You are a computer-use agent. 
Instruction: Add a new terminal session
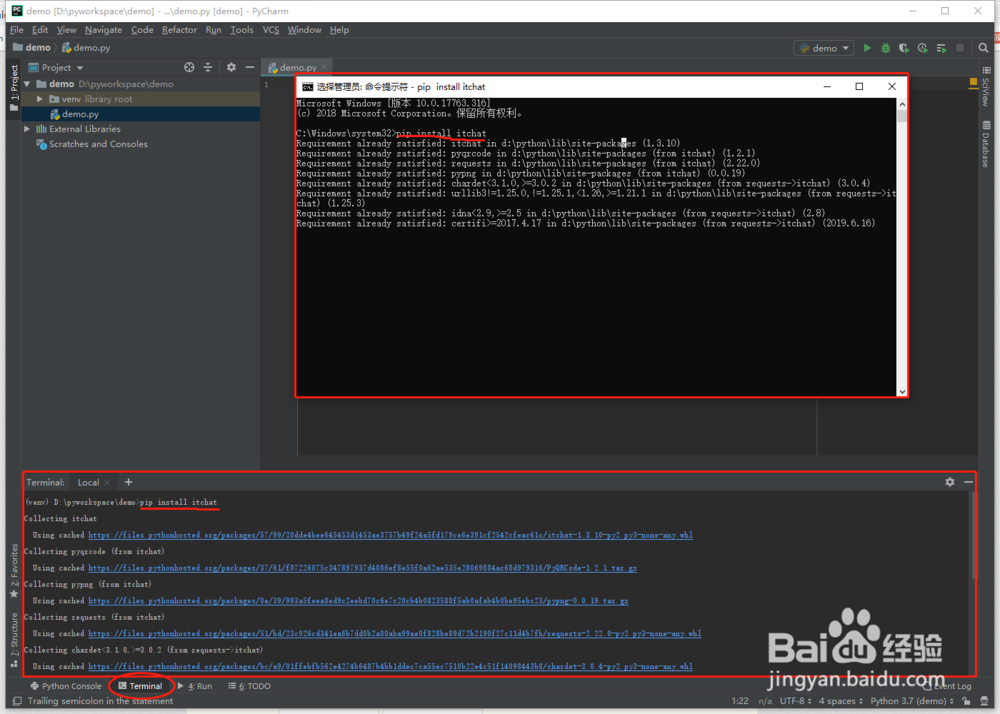(128, 482)
